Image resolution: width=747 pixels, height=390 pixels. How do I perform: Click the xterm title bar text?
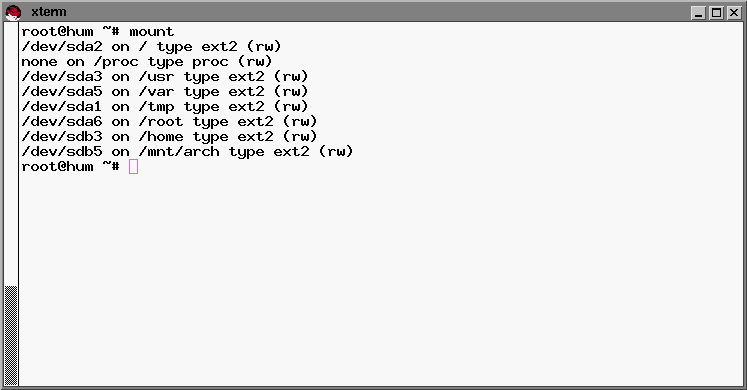click(49, 12)
